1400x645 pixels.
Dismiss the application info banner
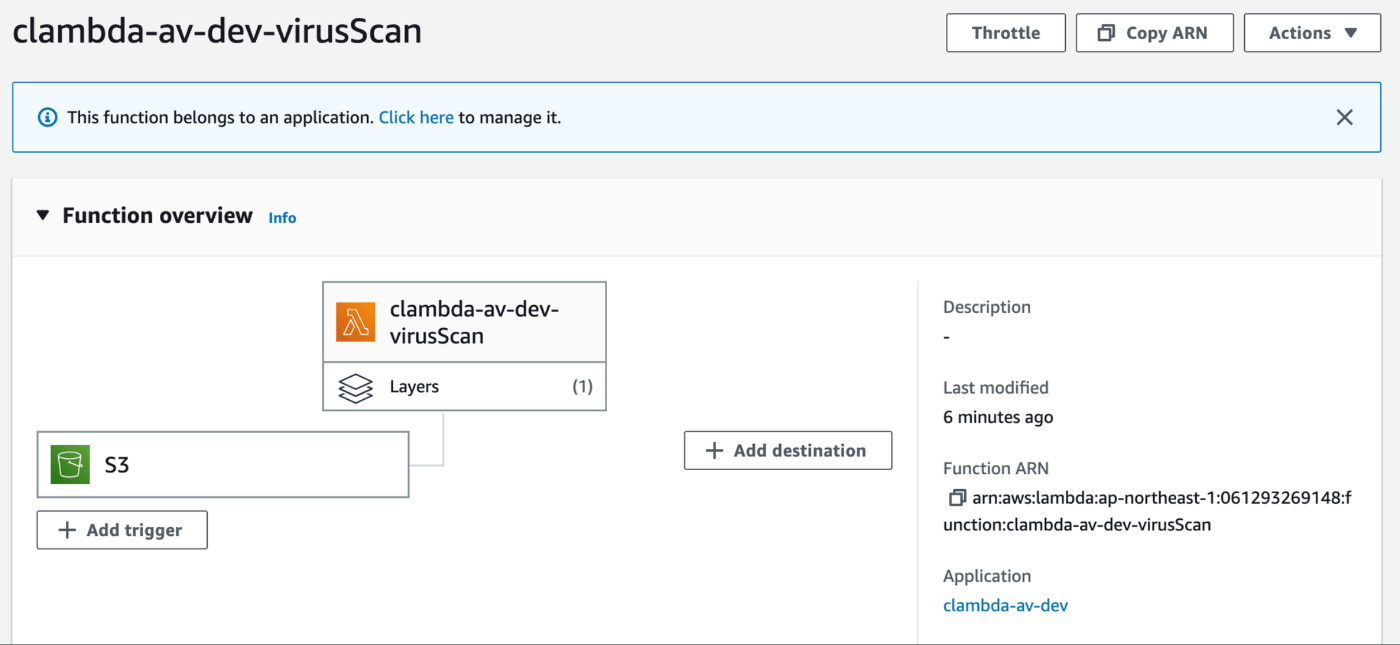tap(1345, 117)
